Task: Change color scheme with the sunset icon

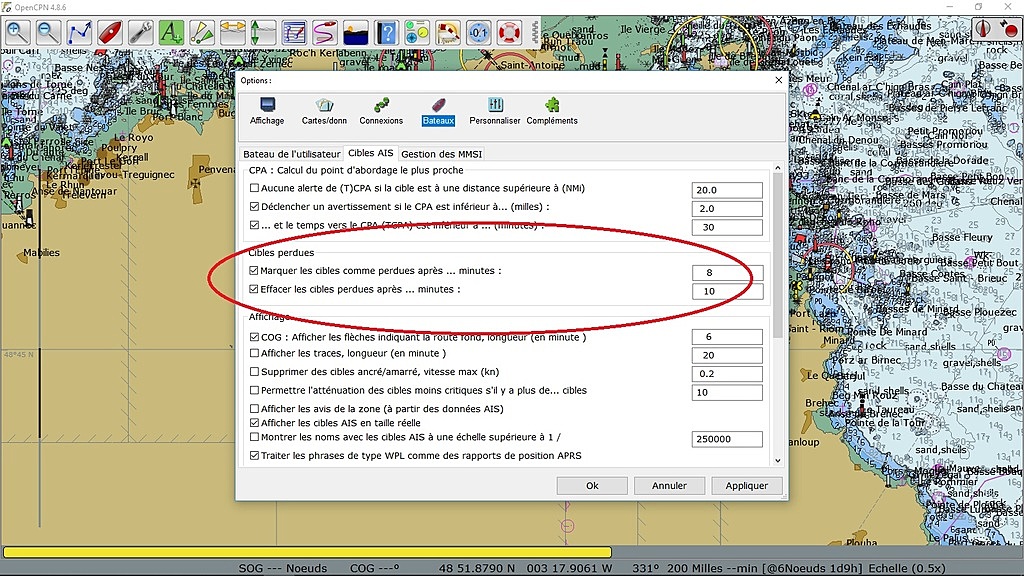Action: pos(355,32)
